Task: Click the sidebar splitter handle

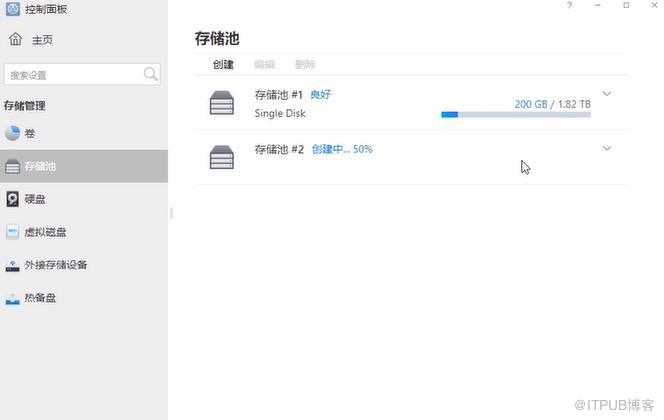Action: click(x=171, y=213)
